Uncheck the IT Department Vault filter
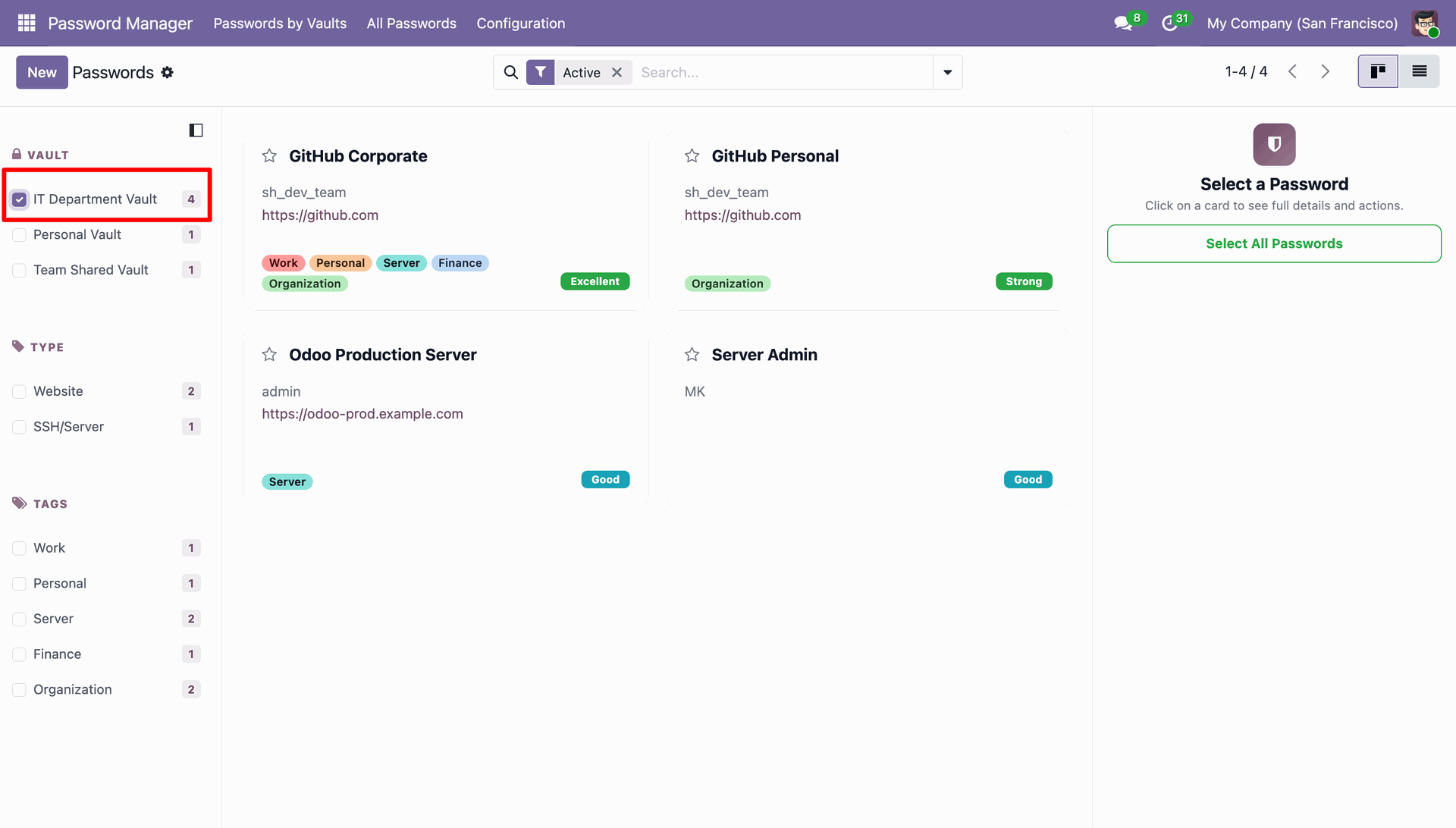Viewport: 1456px width, 828px height. click(x=20, y=199)
